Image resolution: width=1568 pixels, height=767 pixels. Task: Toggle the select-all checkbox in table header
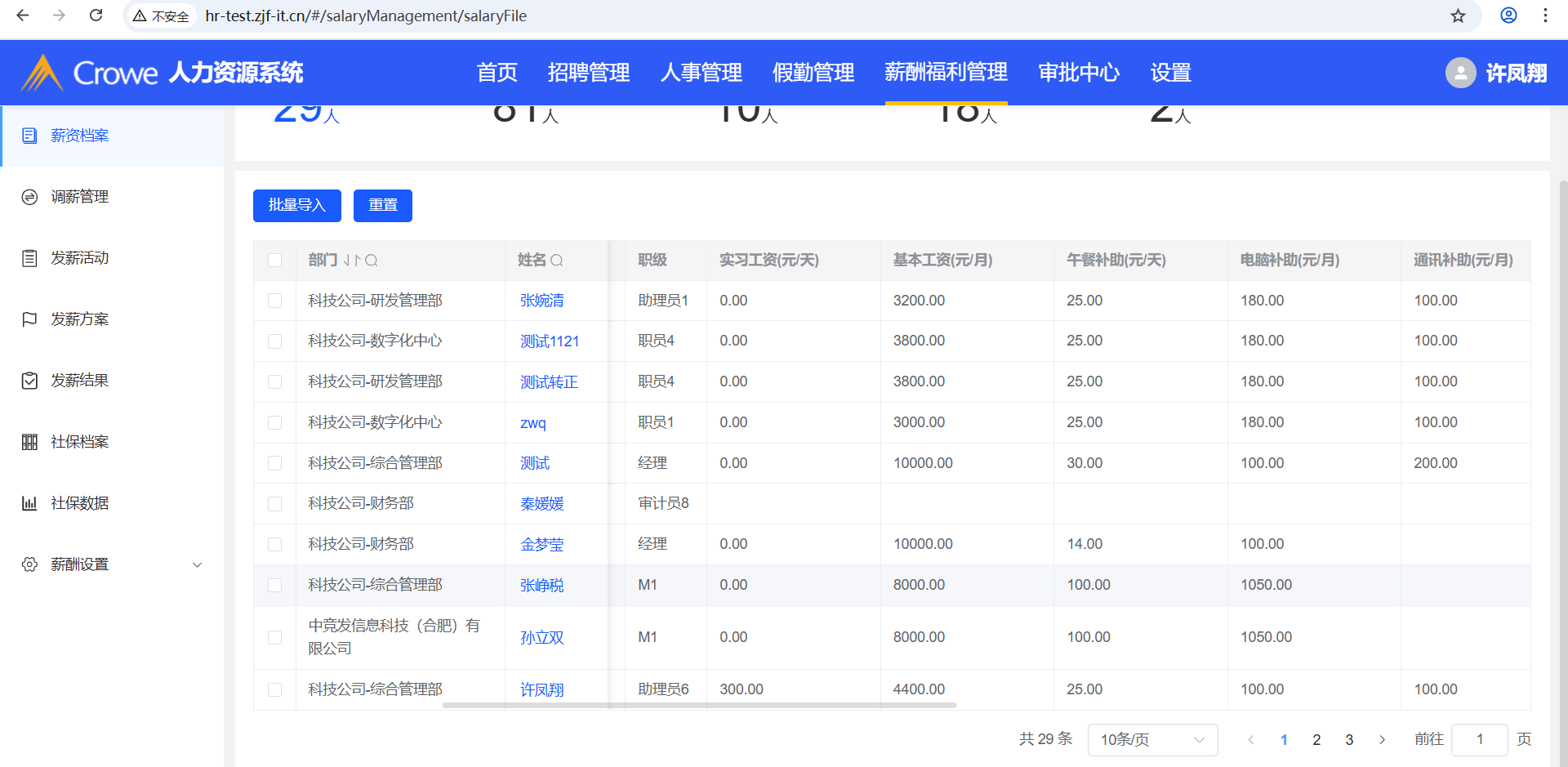coord(275,261)
